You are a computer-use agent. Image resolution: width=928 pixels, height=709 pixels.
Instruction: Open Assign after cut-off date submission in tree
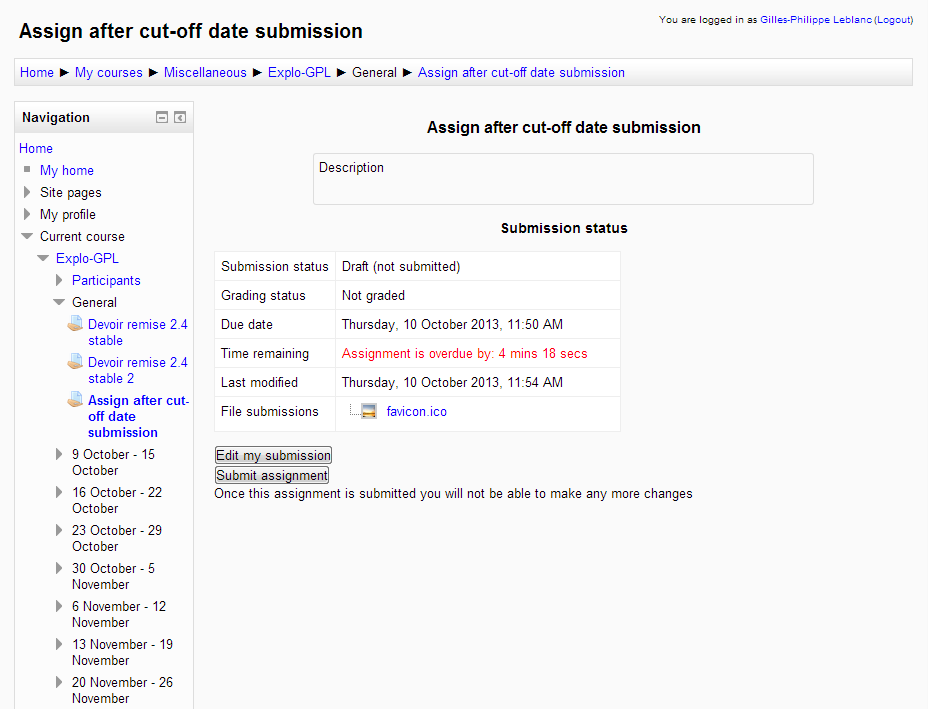[138, 416]
